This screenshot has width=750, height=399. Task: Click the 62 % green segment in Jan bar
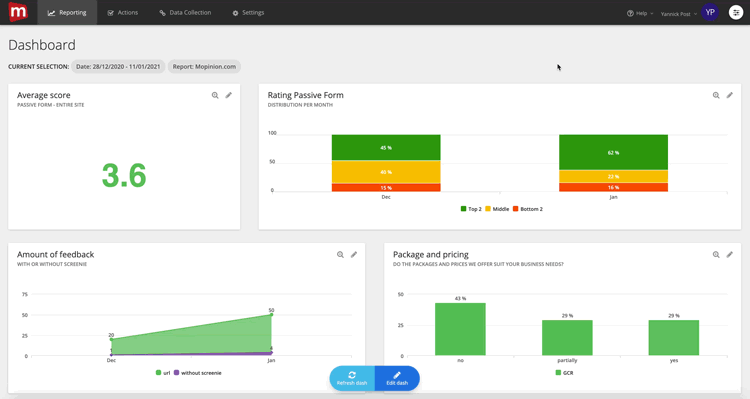(613, 152)
